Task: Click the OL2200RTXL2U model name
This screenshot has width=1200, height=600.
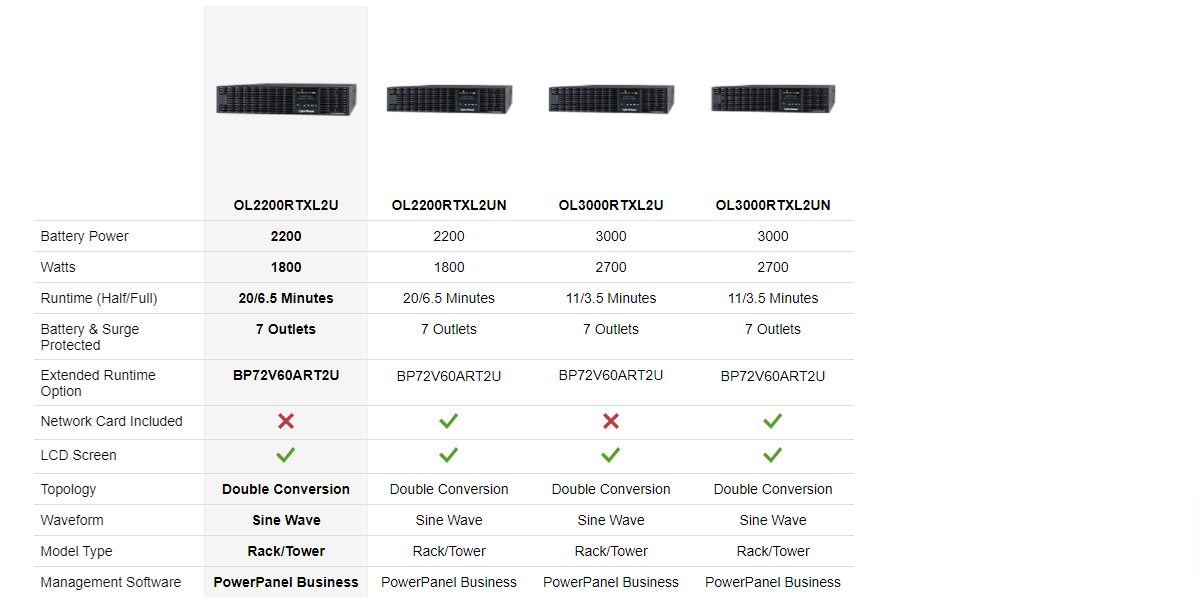Action: click(x=286, y=205)
